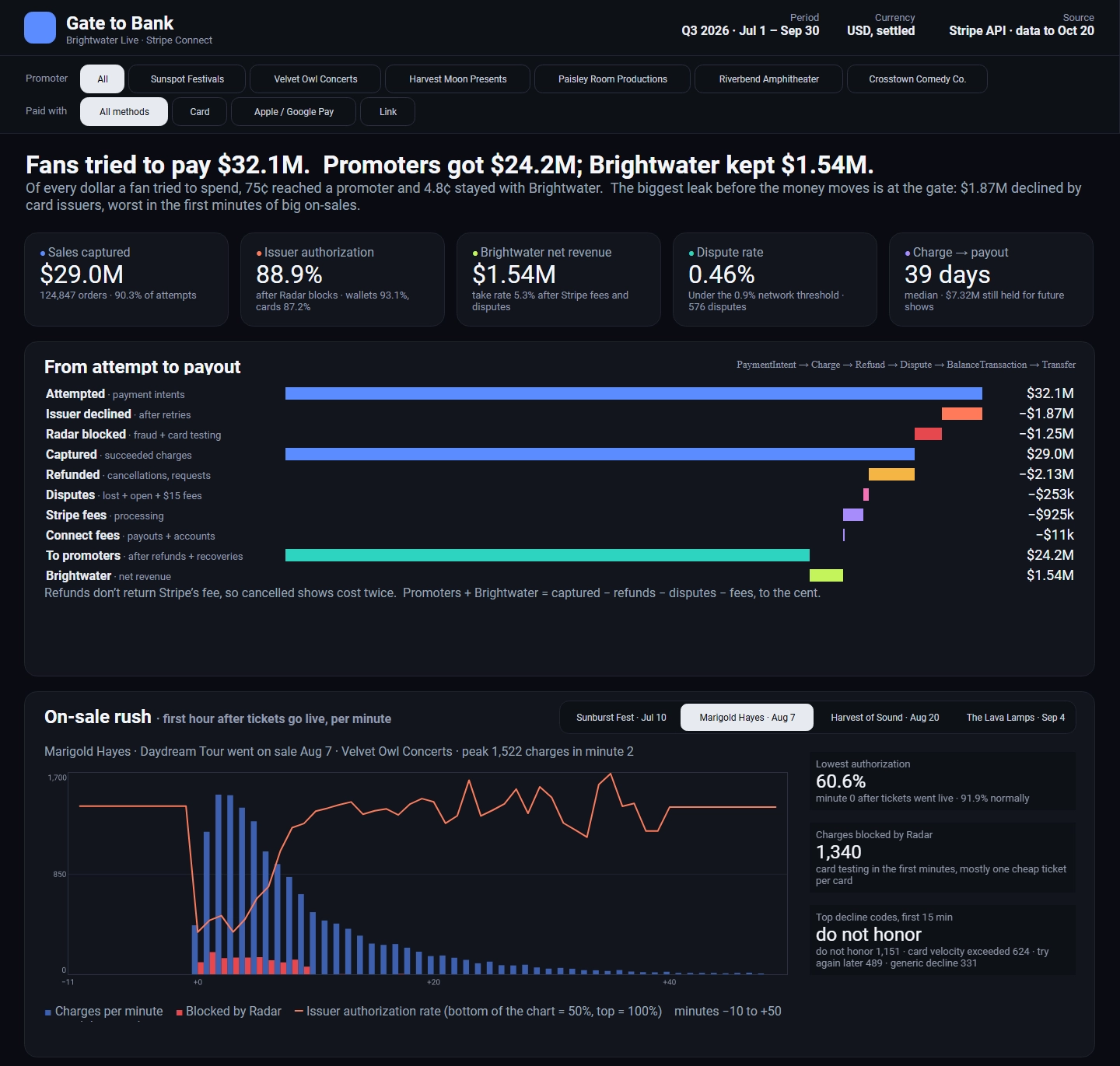The image size is (1120, 1066).
Task: Switch to Marigold Hayes · Aug 7 tab
Action: pyautogui.click(x=747, y=718)
